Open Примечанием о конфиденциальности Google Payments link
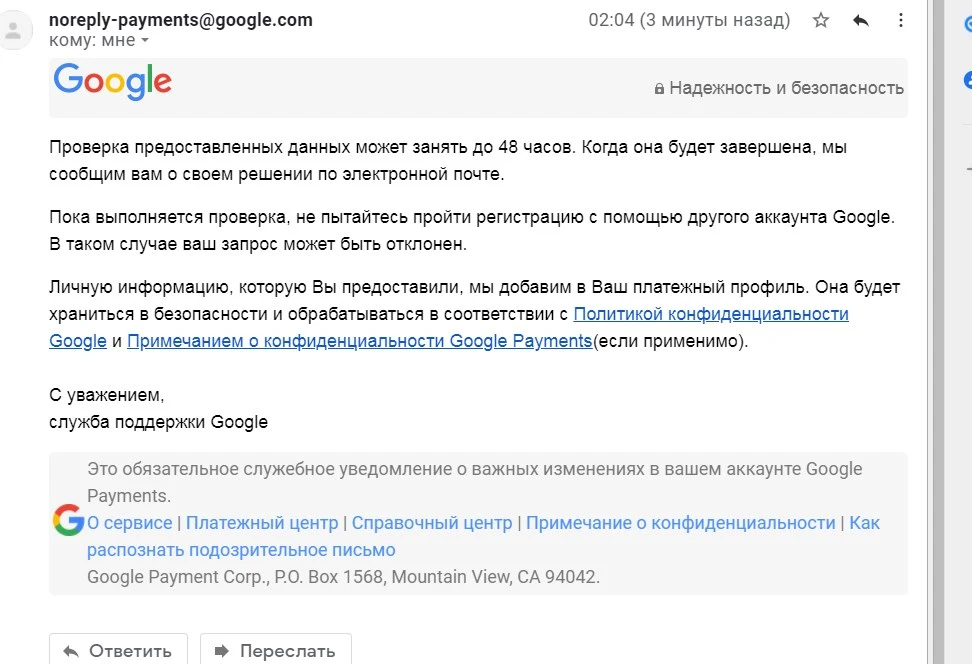The image size is (972, 664). pos(360,341)
